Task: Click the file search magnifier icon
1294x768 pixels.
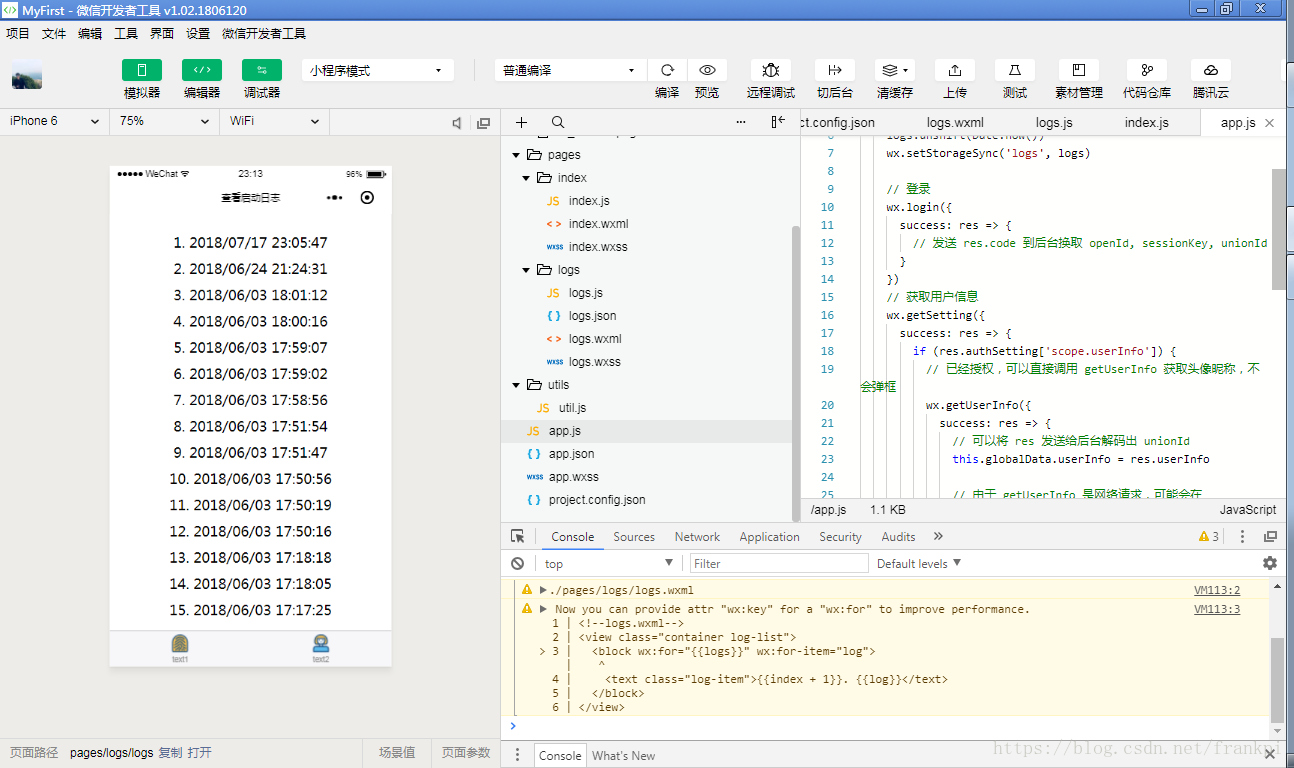Action: coord(558,122)
